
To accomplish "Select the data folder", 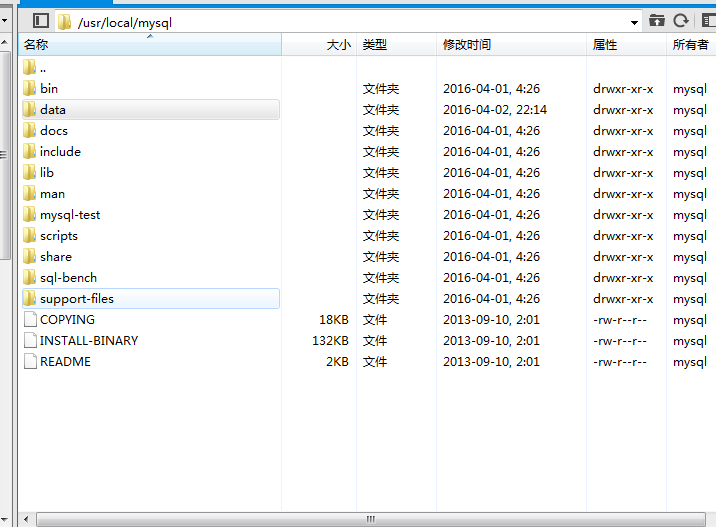I will point(52,110).
